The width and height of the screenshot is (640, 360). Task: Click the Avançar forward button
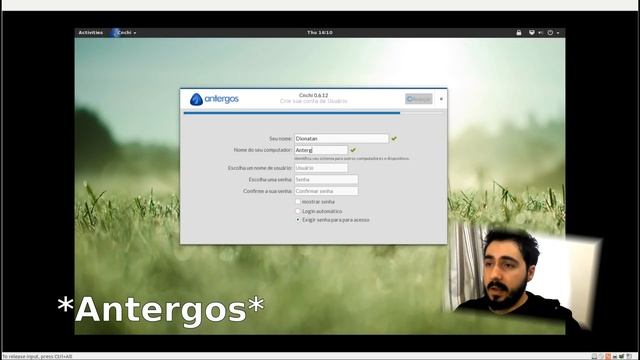click(x=419, y=99)
